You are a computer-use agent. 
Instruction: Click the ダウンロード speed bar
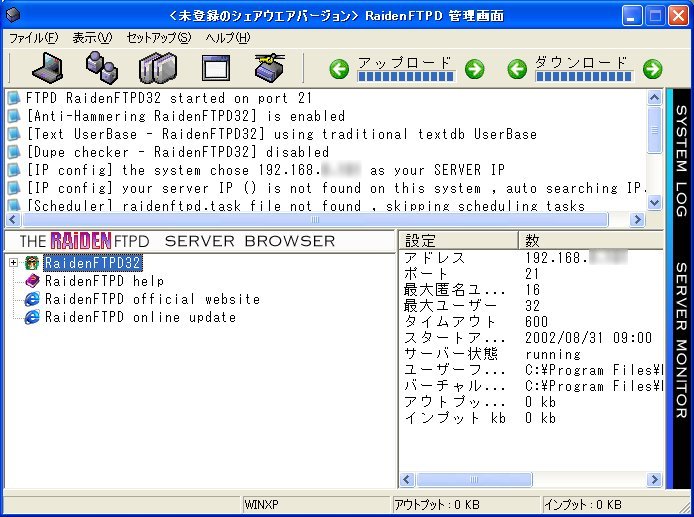pyautogui.click(x=584, y=77)
